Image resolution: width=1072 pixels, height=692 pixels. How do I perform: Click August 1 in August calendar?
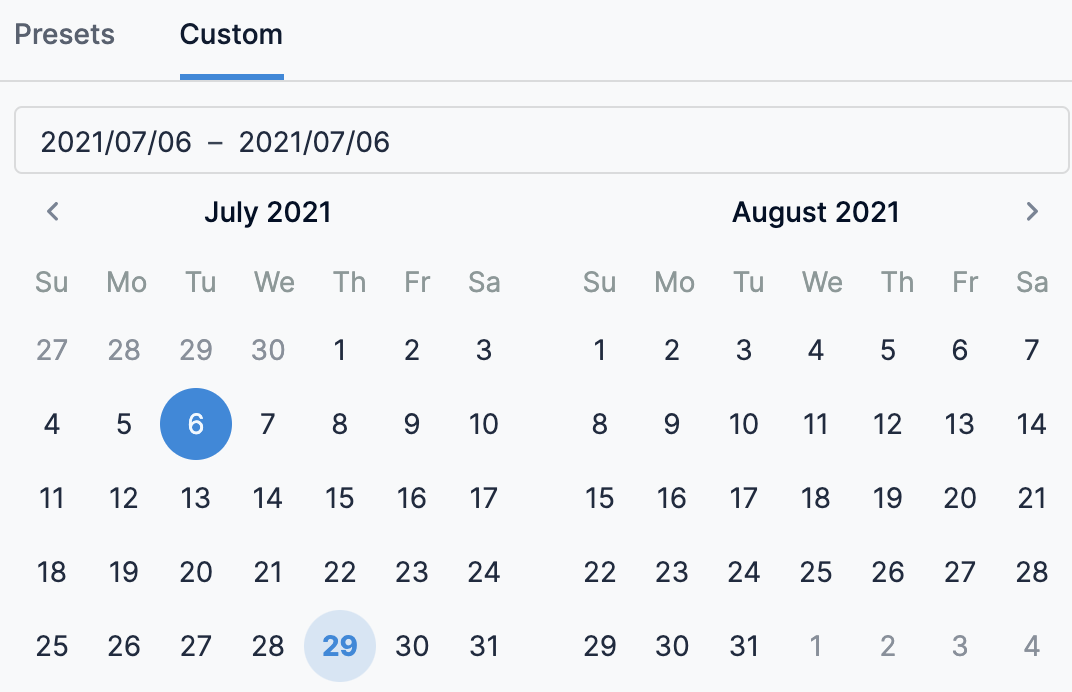(600, 350)
